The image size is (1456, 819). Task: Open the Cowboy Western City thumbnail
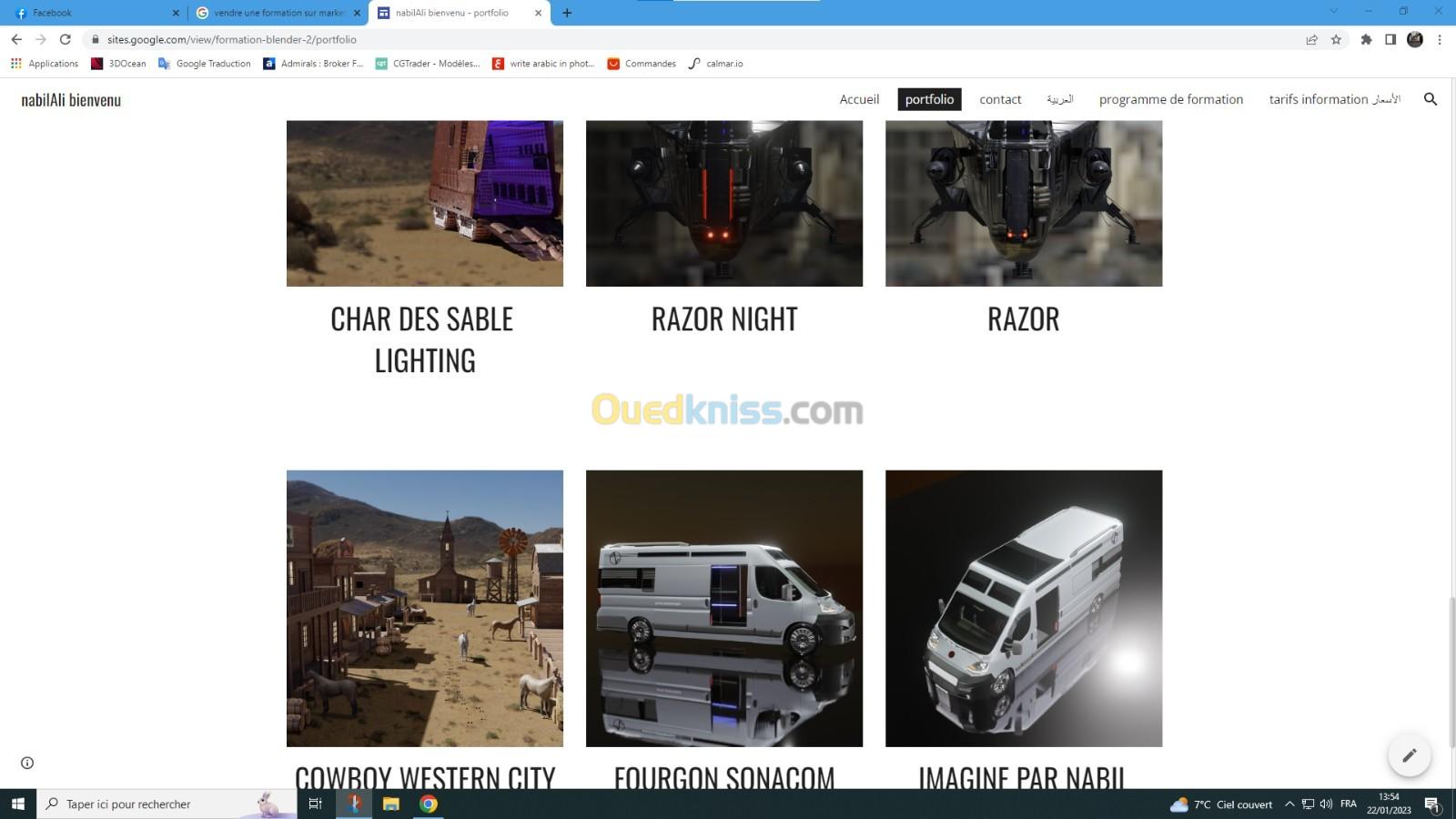tap(425, 609)
